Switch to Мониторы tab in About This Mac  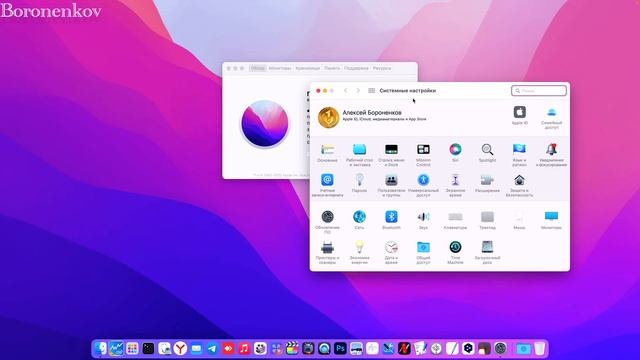pyautogui.click(x=280, y=68)
